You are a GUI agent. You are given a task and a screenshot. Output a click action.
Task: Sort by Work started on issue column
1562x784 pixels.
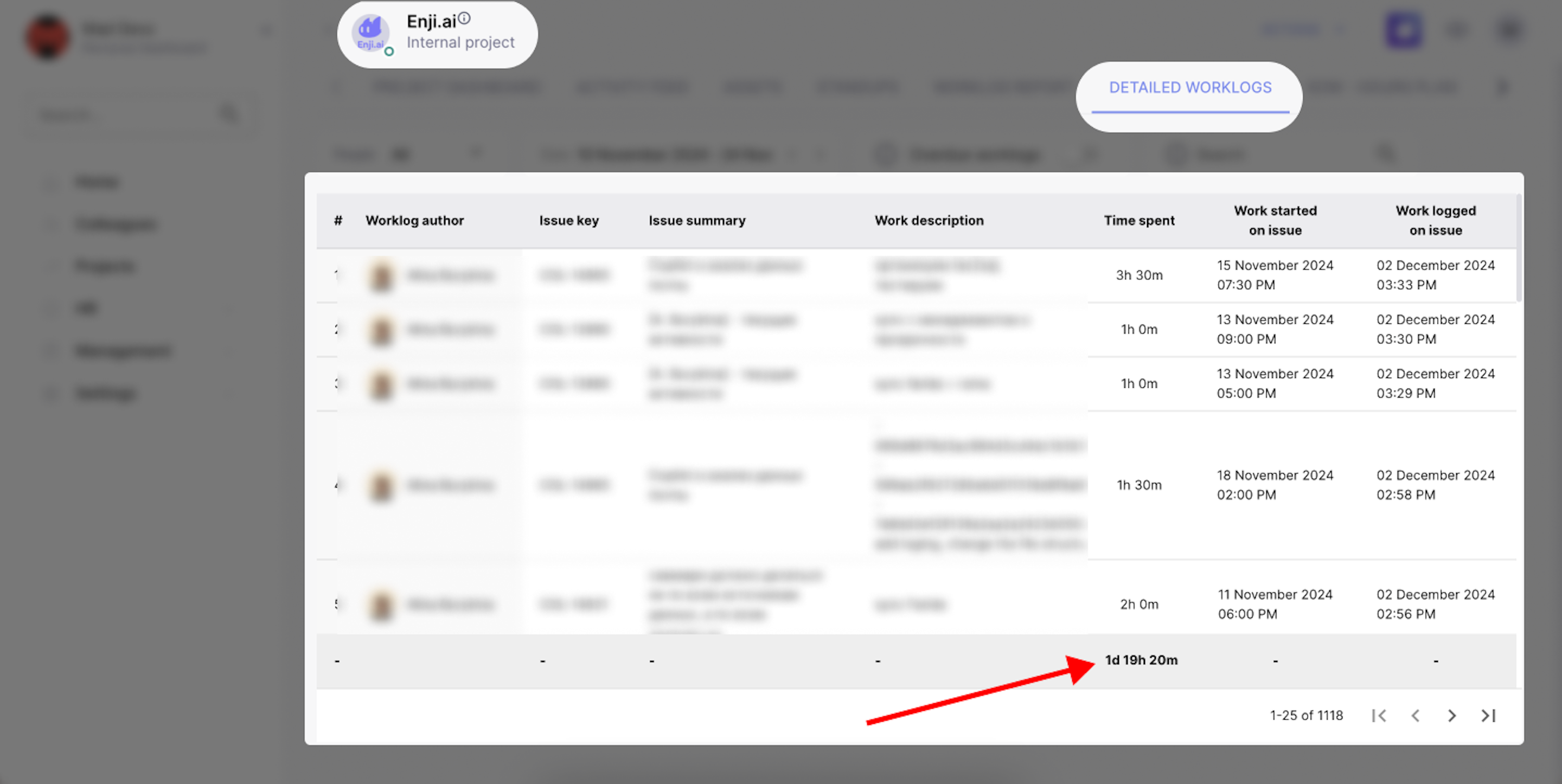1275,221
